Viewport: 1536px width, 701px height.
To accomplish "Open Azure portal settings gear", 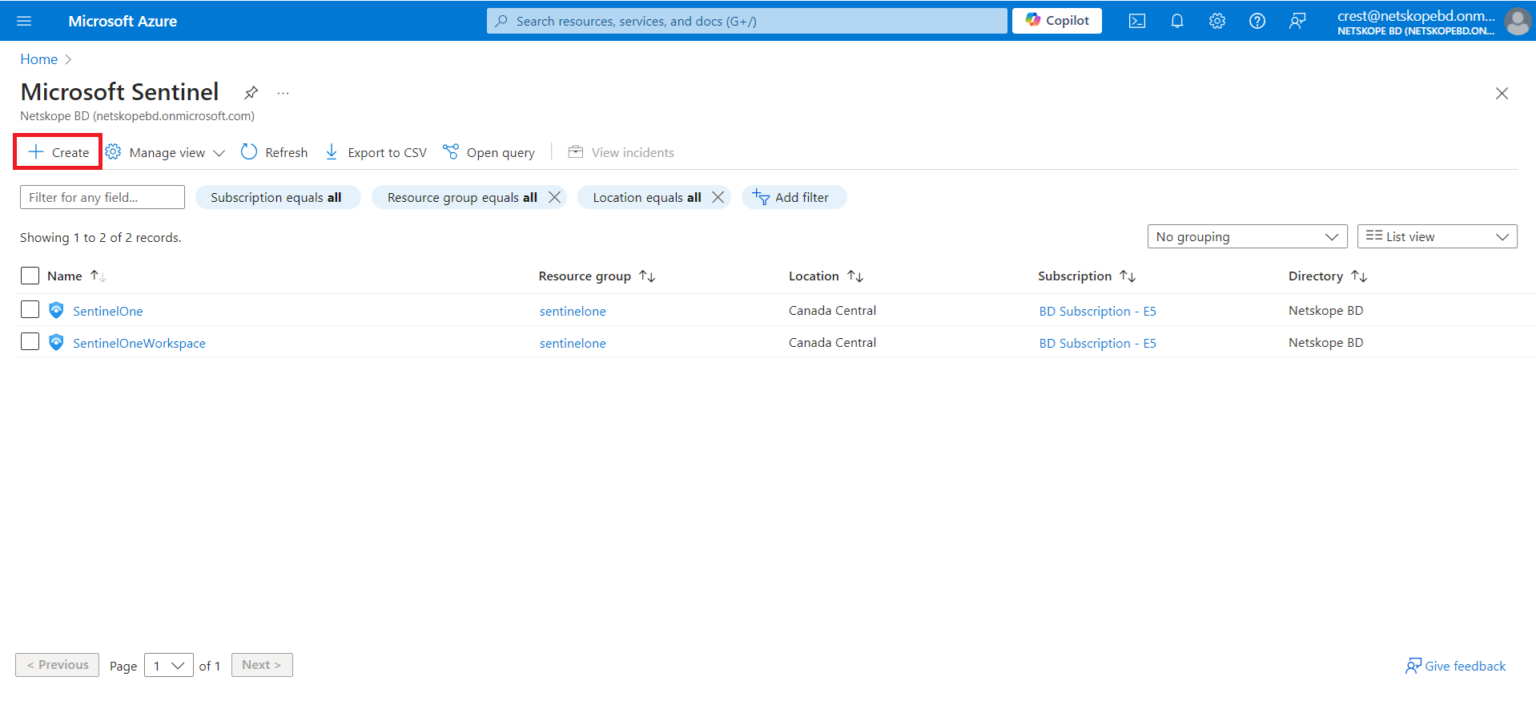I will pos(1217,20).
